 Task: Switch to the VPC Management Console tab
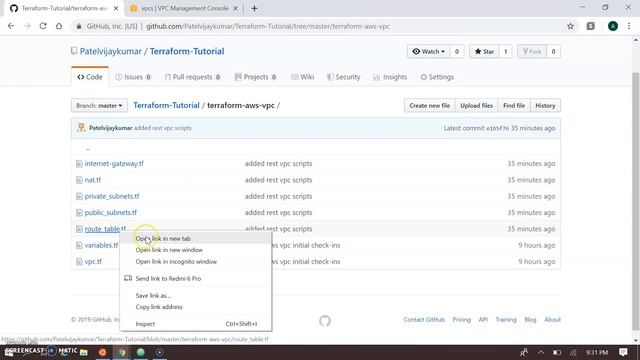pos(184,8)
